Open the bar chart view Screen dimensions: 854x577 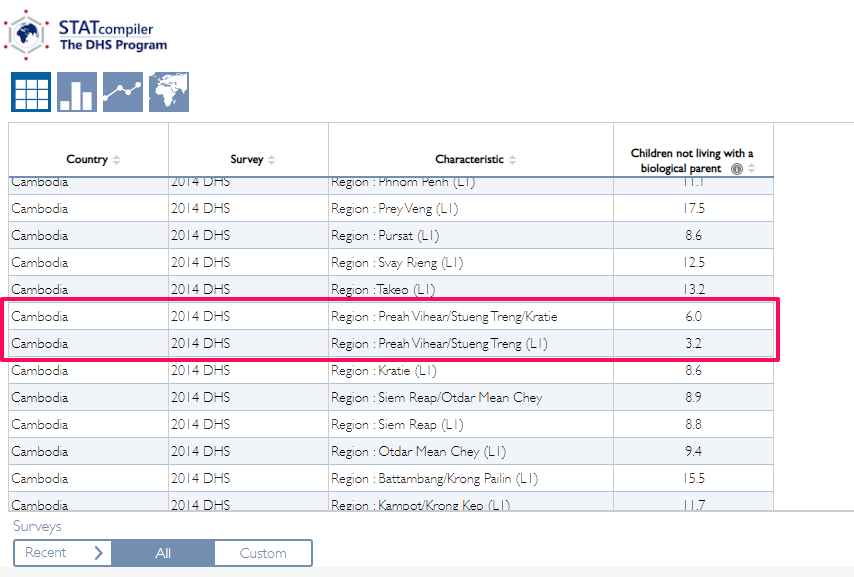77,92
